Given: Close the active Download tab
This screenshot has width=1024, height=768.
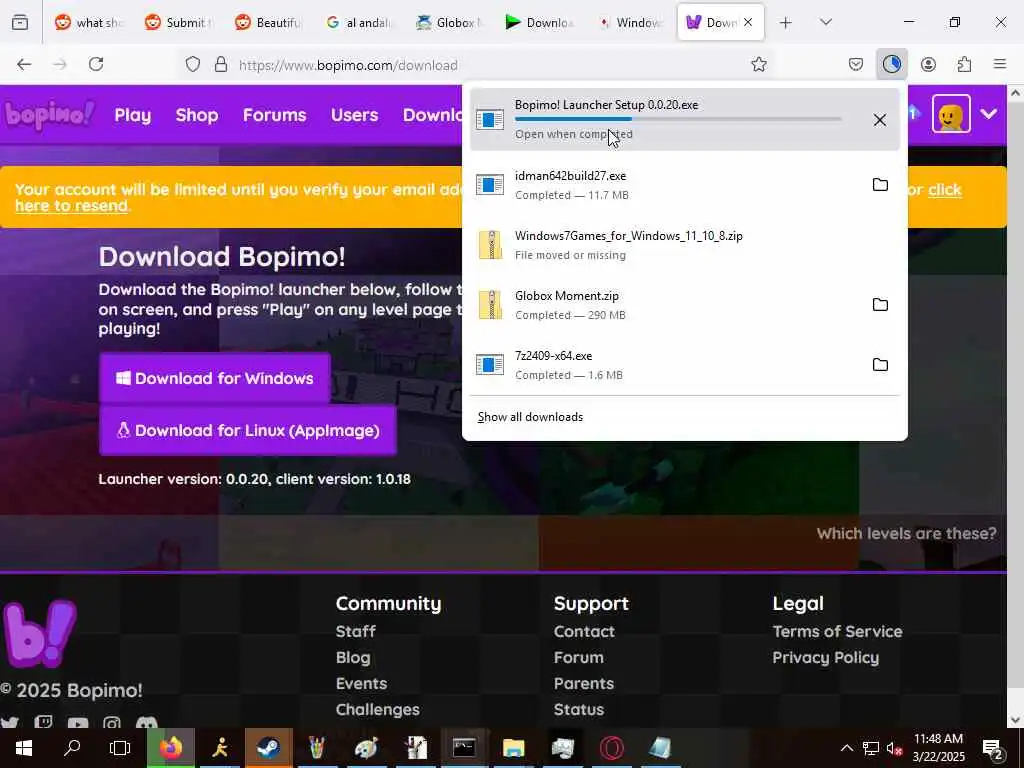Looking at the screenshot, I should [748, 22].
